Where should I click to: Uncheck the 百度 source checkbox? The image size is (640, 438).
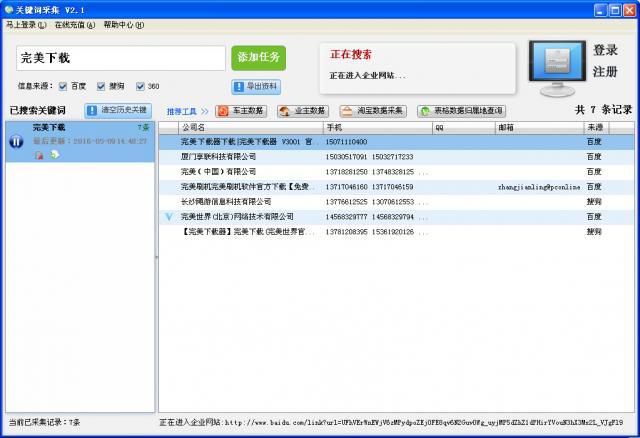[63, 86]
